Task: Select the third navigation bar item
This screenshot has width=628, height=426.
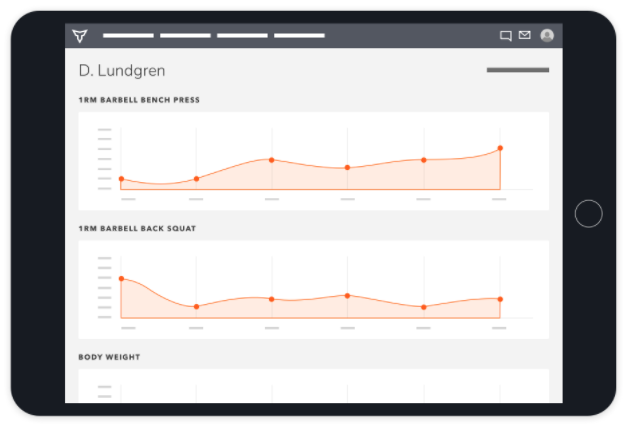Action: pyautogui.click(x=242, y=36)
